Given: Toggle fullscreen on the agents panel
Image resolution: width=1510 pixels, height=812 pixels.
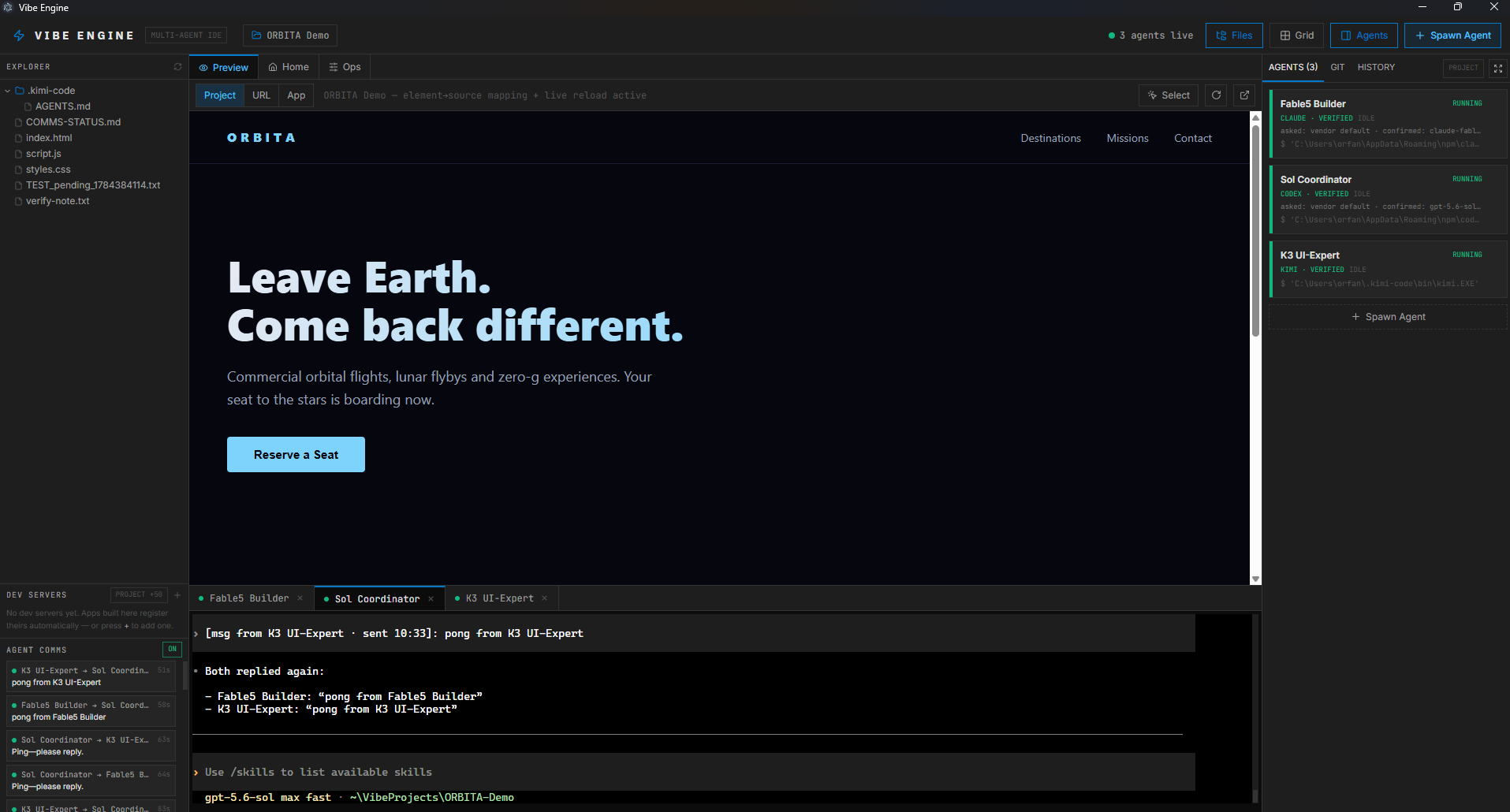Looking at the screenshot, I should tap(1498, 68).
